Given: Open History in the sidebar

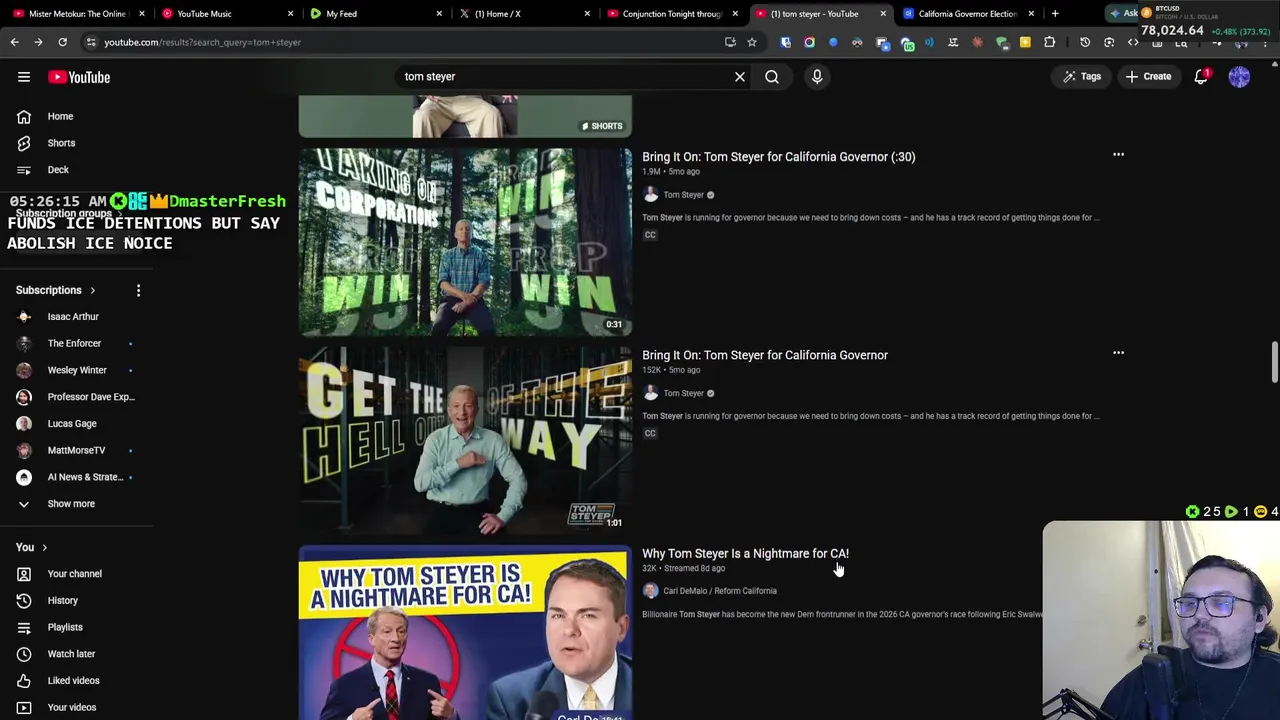Looking at the screenshot, I should 77,600.
